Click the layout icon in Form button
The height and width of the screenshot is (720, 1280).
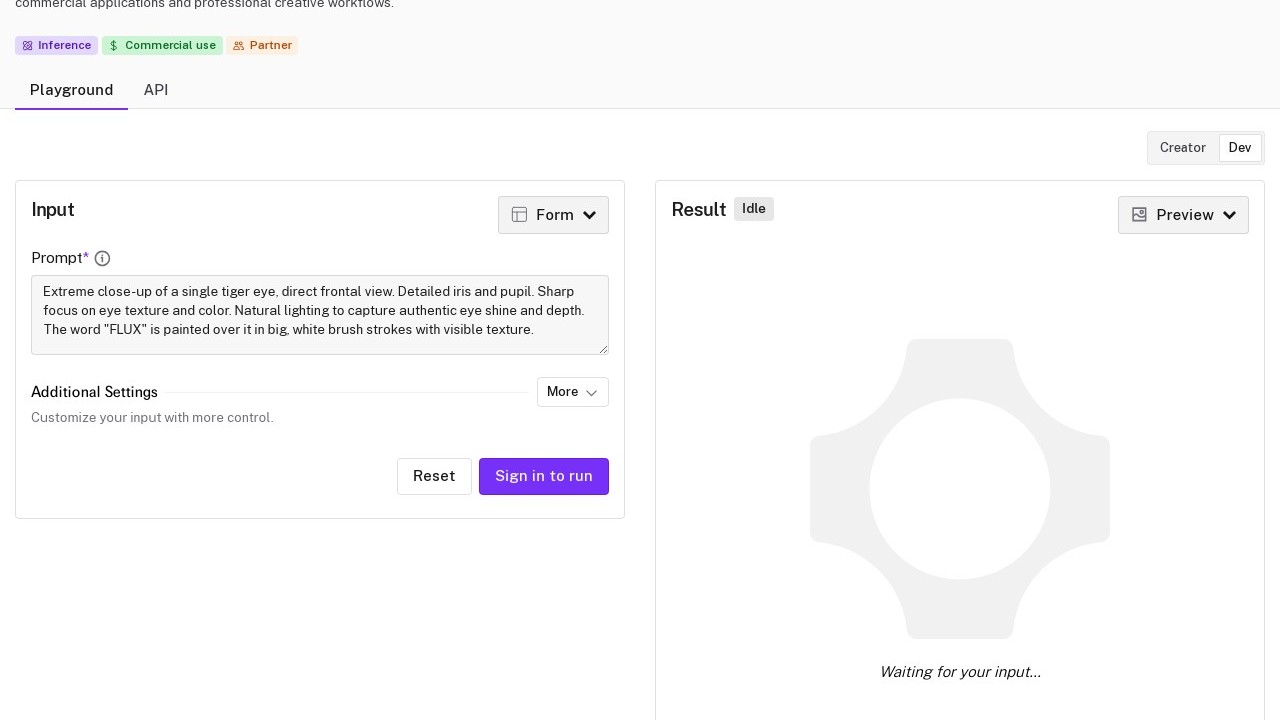coord(519,215)
